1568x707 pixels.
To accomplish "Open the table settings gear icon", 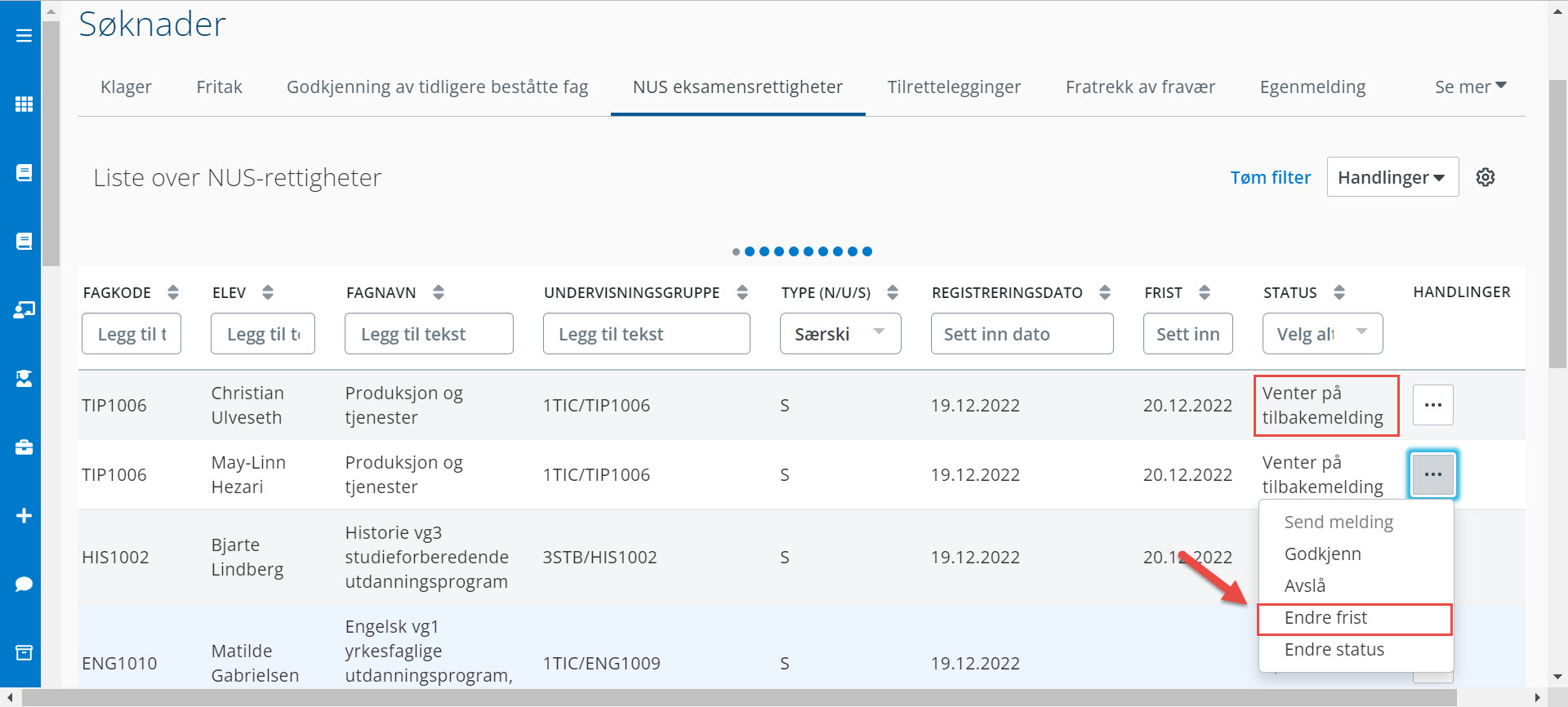I will tap(1486, 177).
